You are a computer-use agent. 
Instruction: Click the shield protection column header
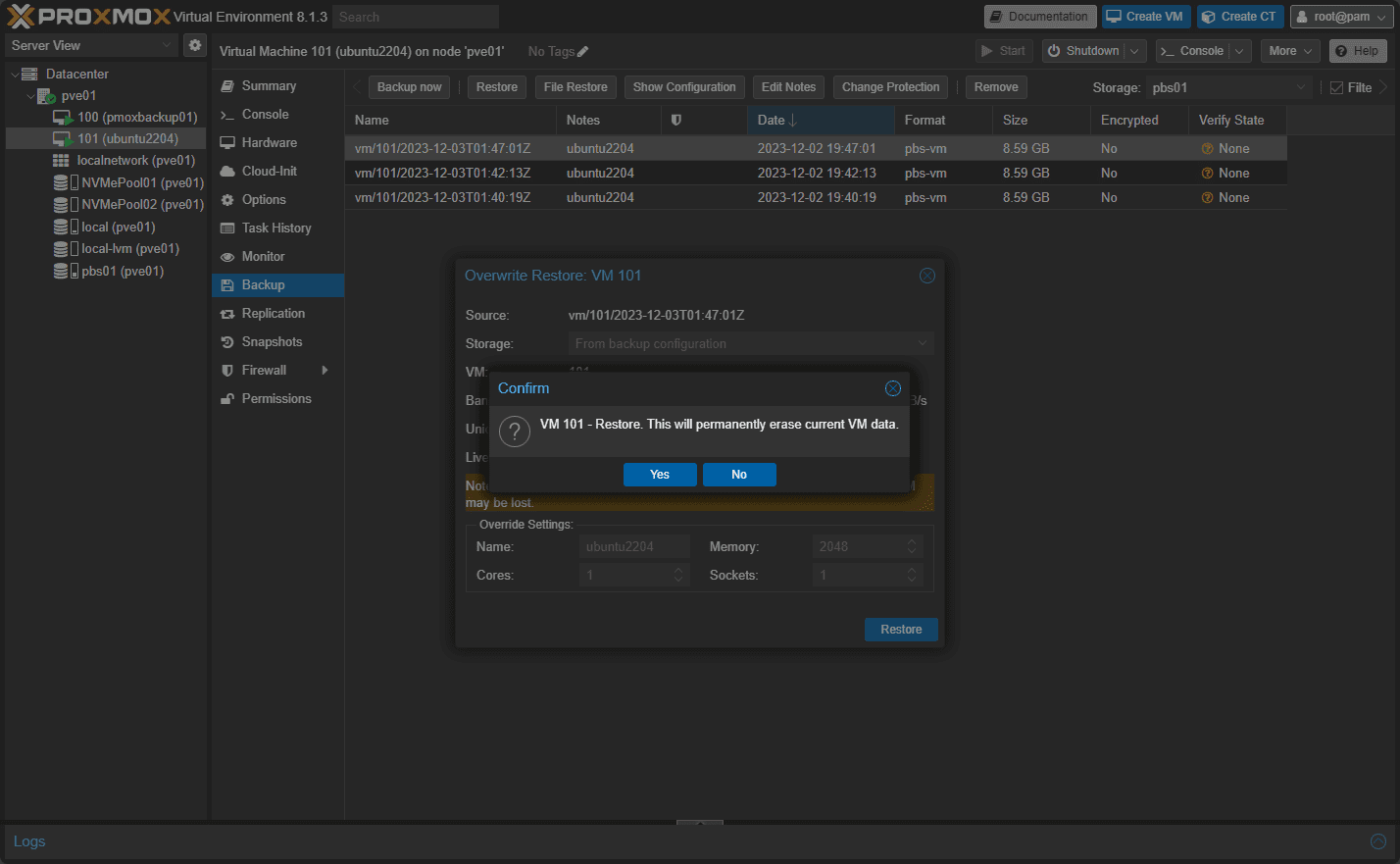click(x=675, y=120)
